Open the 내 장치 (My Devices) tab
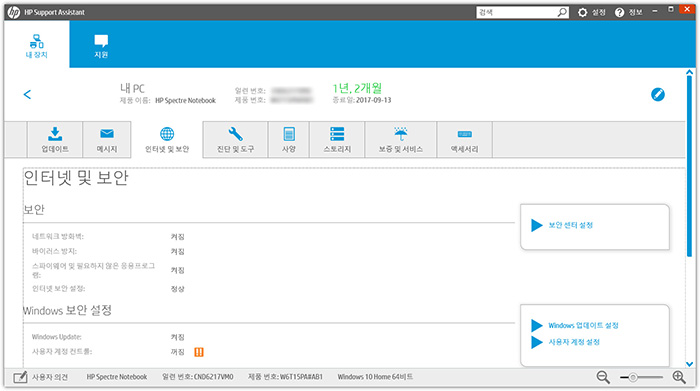Viewport: 700px width, 391px height. coord(37,46)
